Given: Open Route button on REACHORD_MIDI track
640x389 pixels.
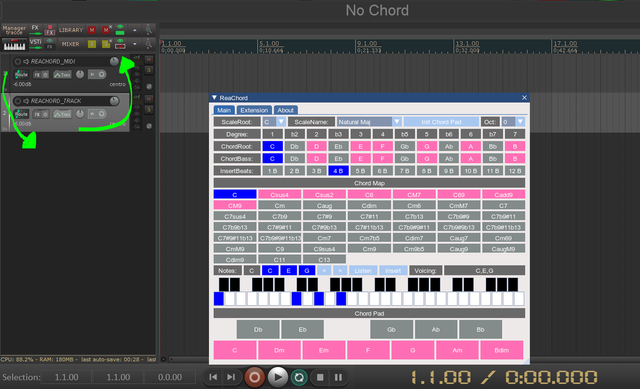Looking at the screenshot, I should 21,75.
